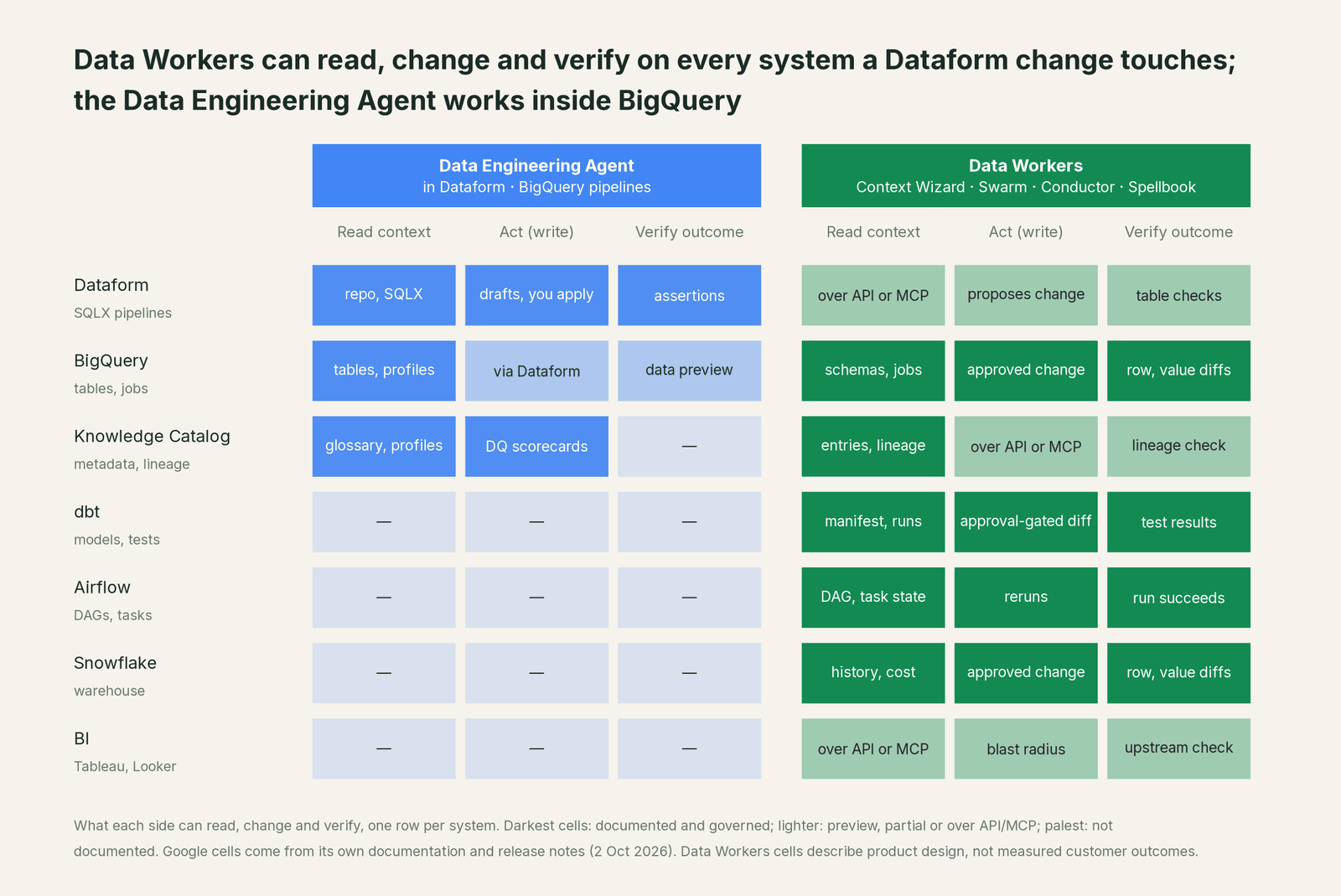Click 'approved change' in the Snowflake row

tap(1026, 673)
